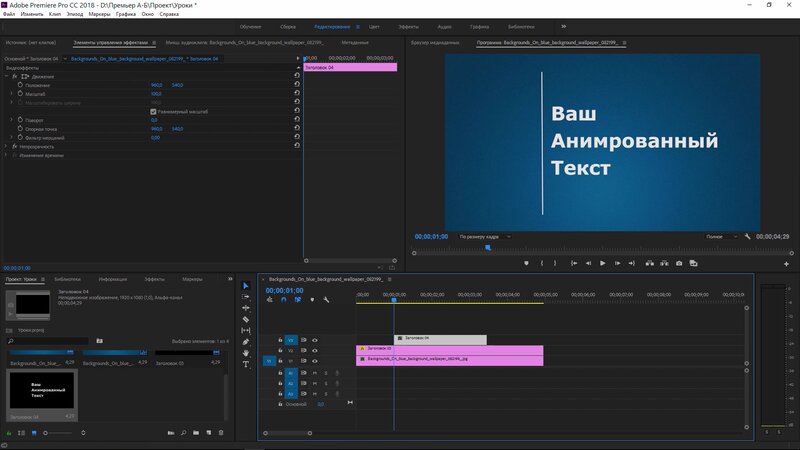The height and width of the screenshot is (450, 800).
Task: Delete selected item with trash icon
Action: click(221, 433)
